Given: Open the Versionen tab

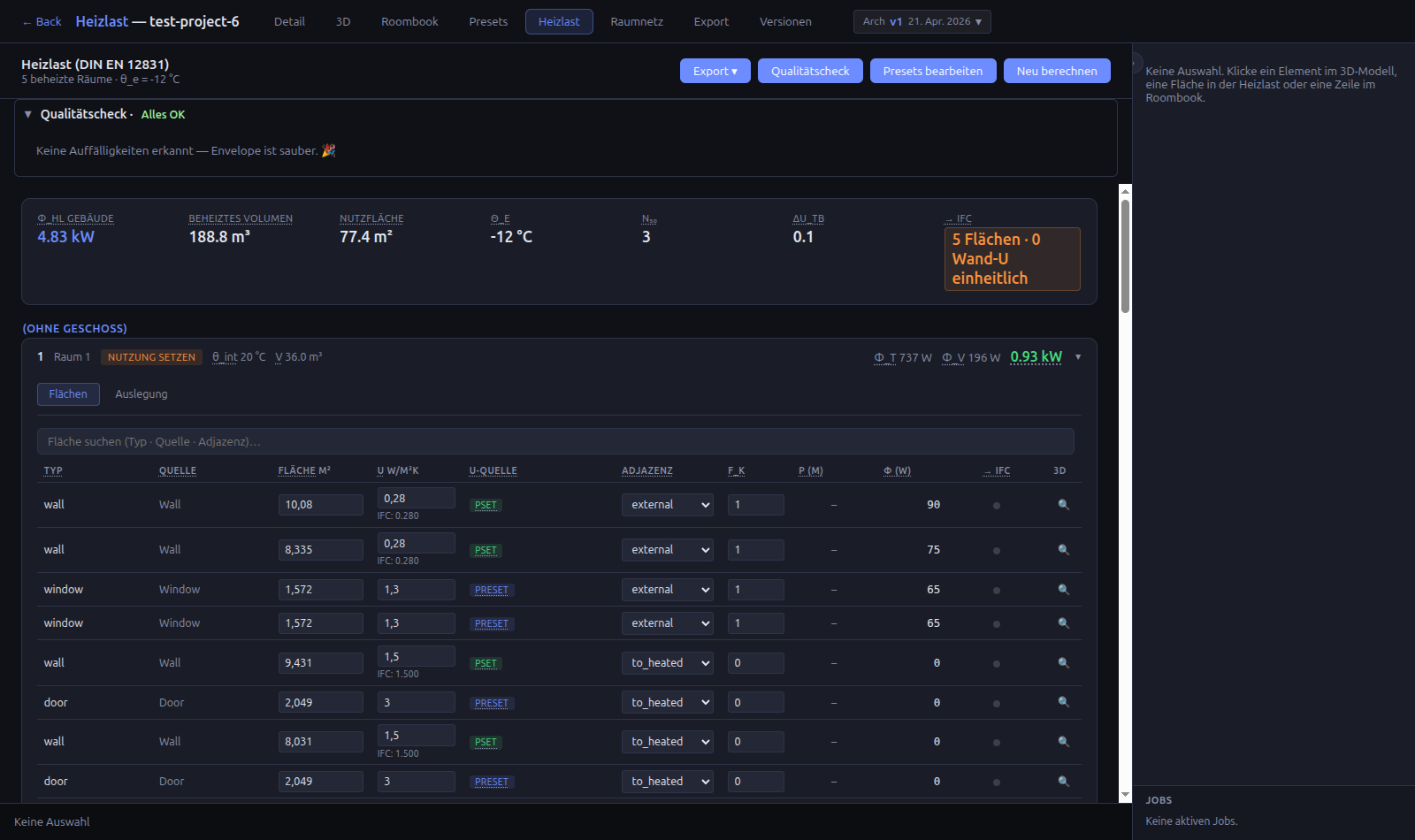Looking at the screenshot, I should point(785,21).
